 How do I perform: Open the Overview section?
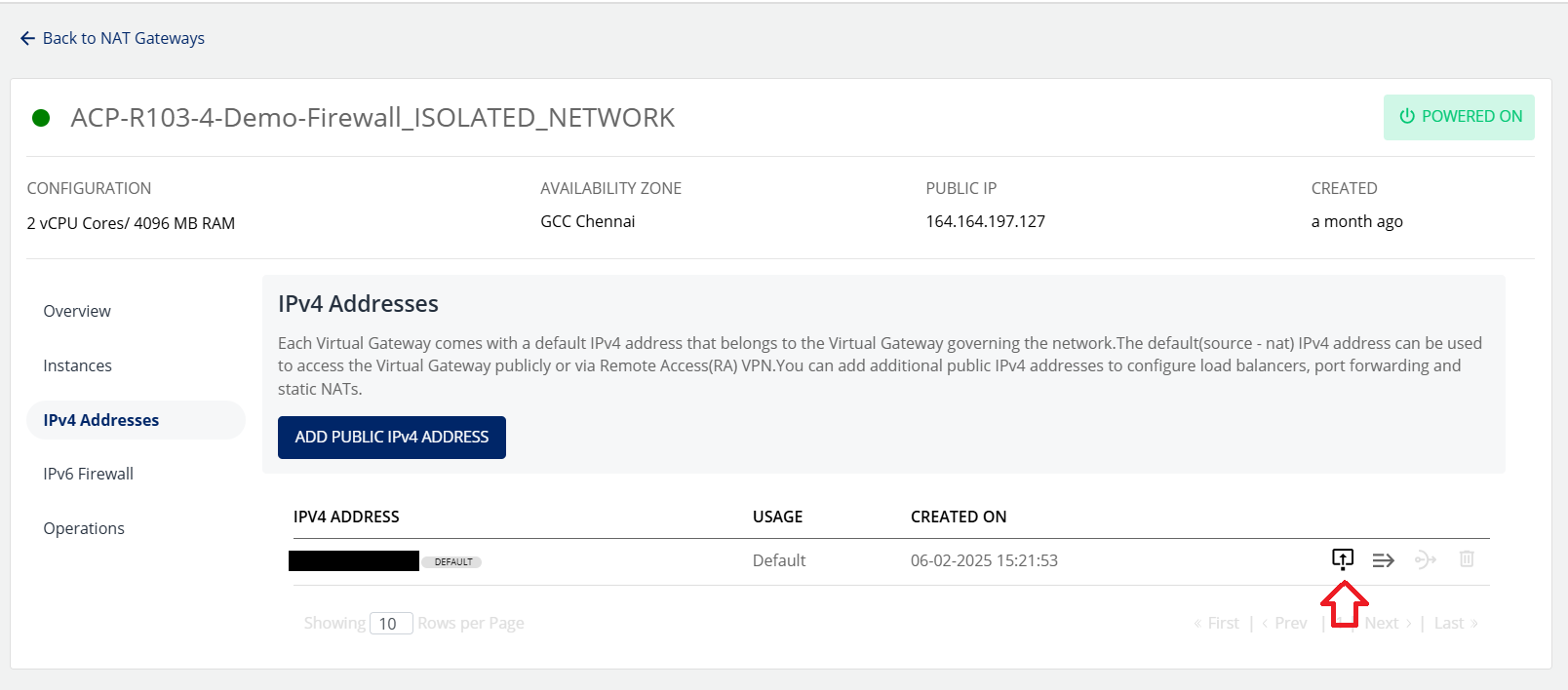pos(77,311)
